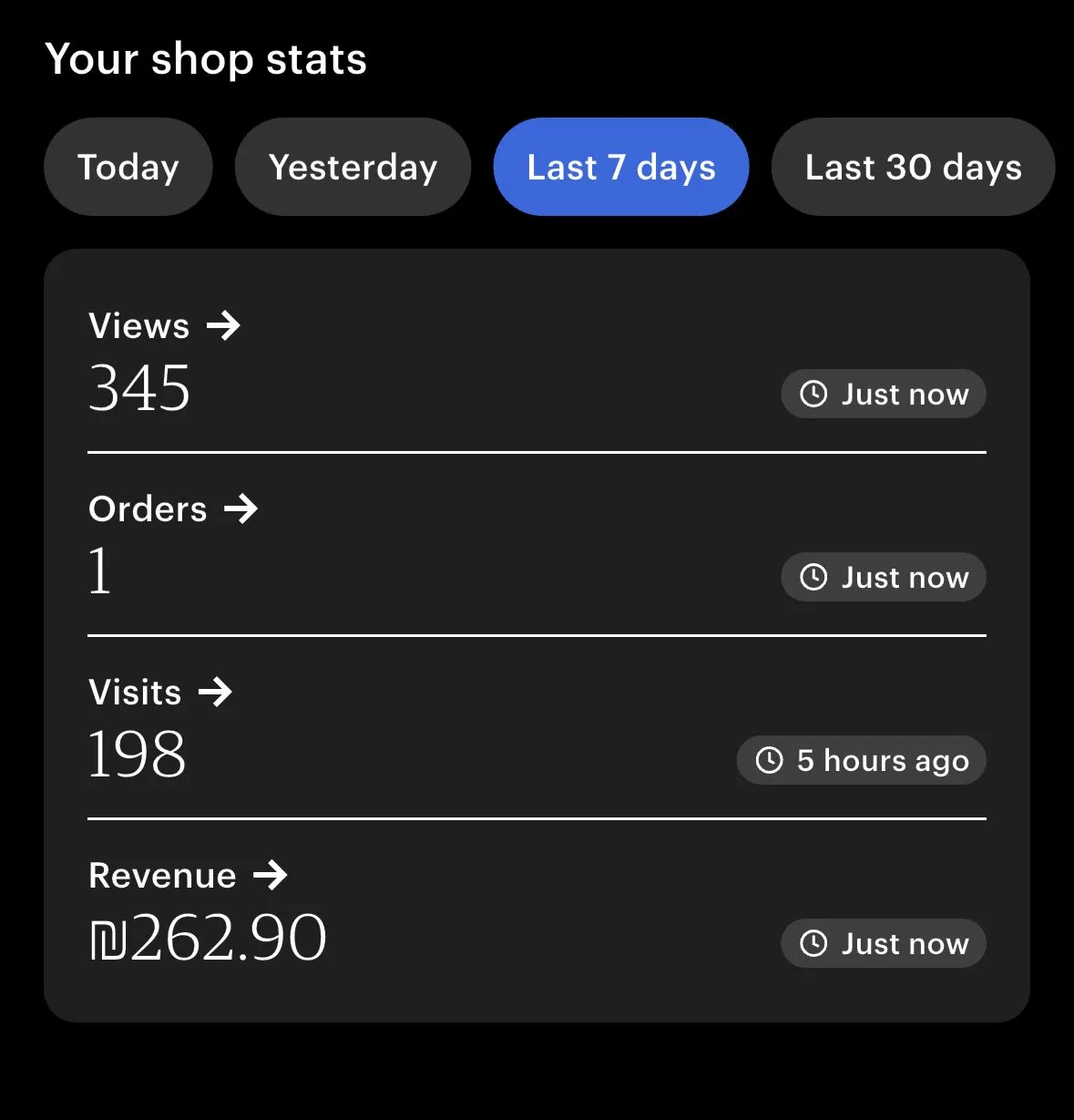
Task: Click the arrow icon next to Revenue
Action: click(271, 875)
